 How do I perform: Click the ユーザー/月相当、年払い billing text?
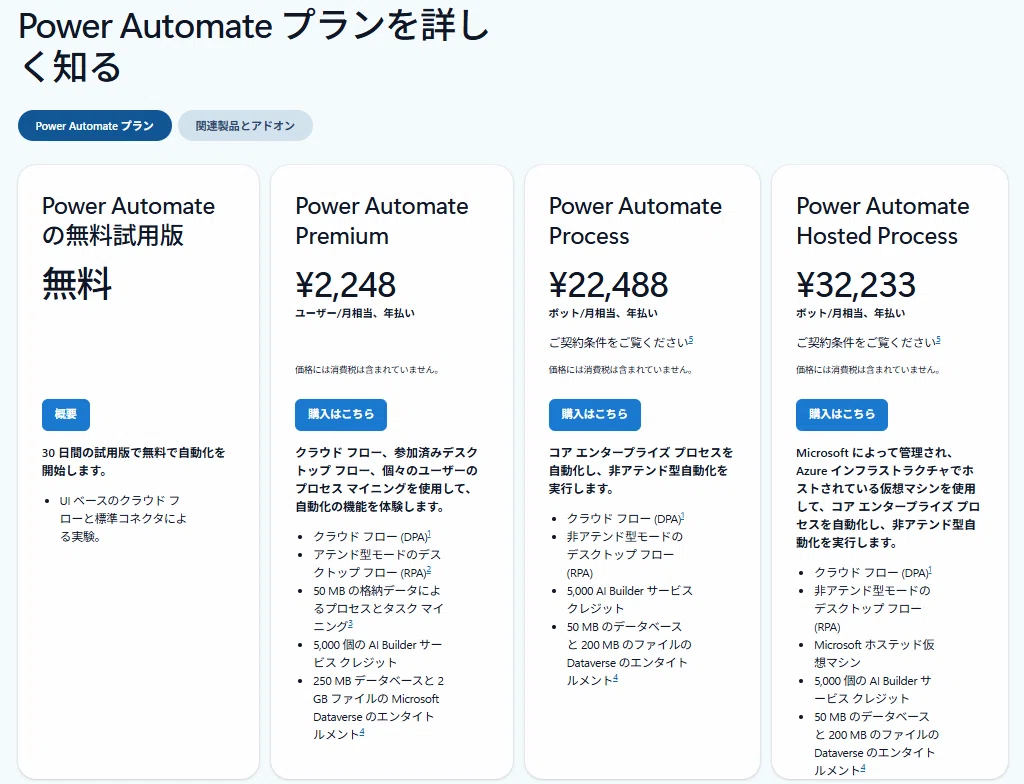point(355,314)
